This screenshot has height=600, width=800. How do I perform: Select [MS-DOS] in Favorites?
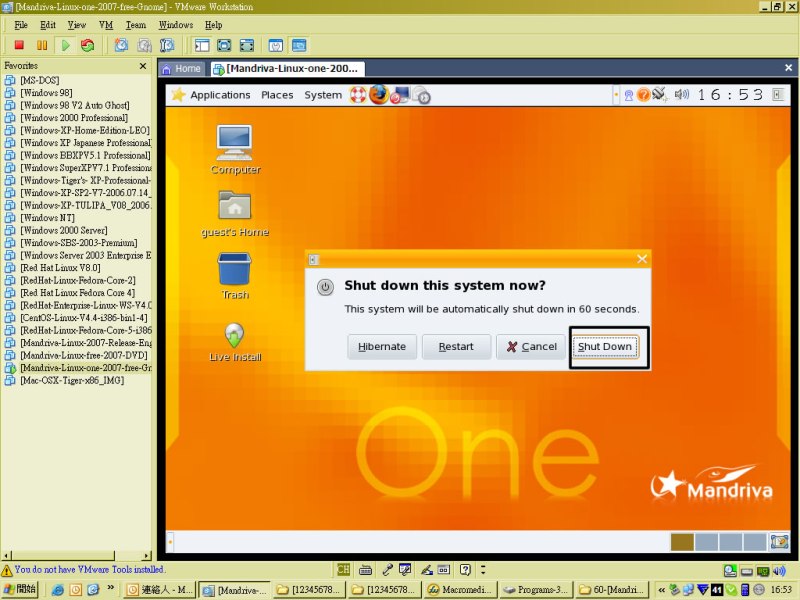pyautogui.click(x=39, y=80)
